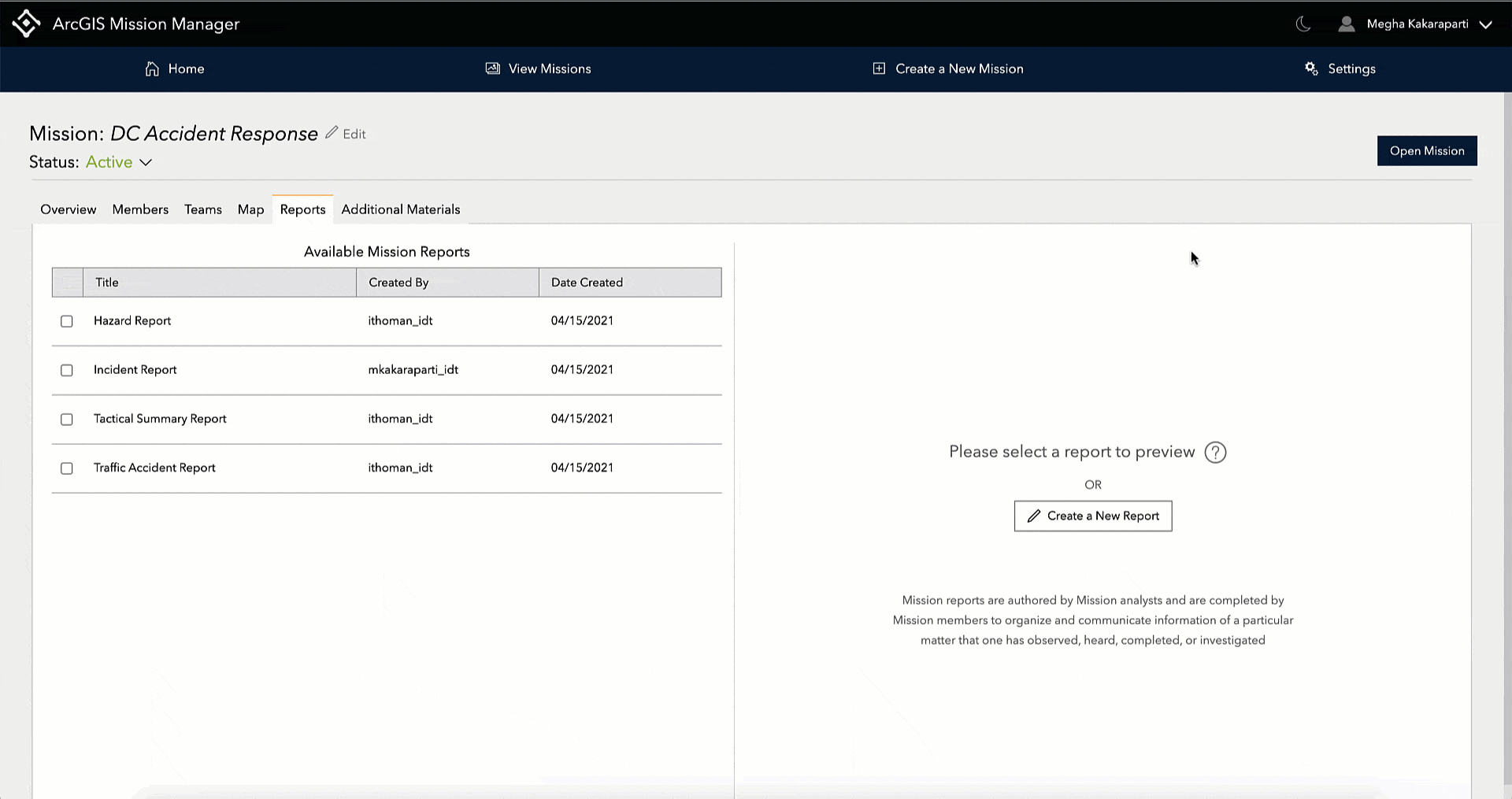Click ithoman_idt in the Hazard Report row
Viewport: 1512px width, 799px height.
click(x=400, y=321)
